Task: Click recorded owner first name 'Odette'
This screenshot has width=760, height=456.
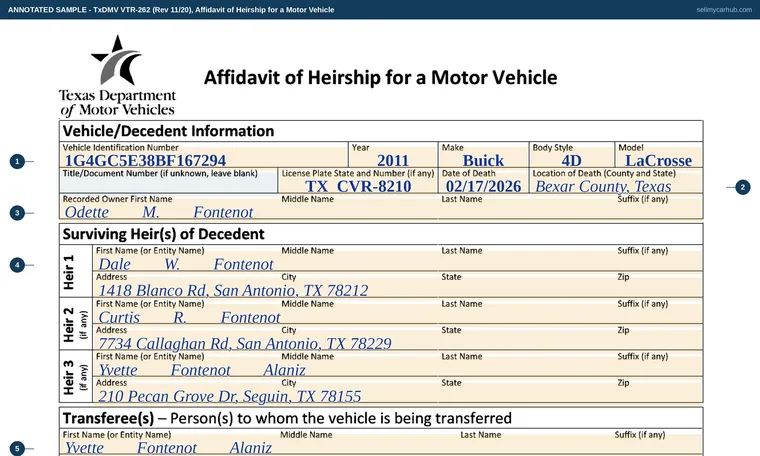Action: [x=87, y=212]
